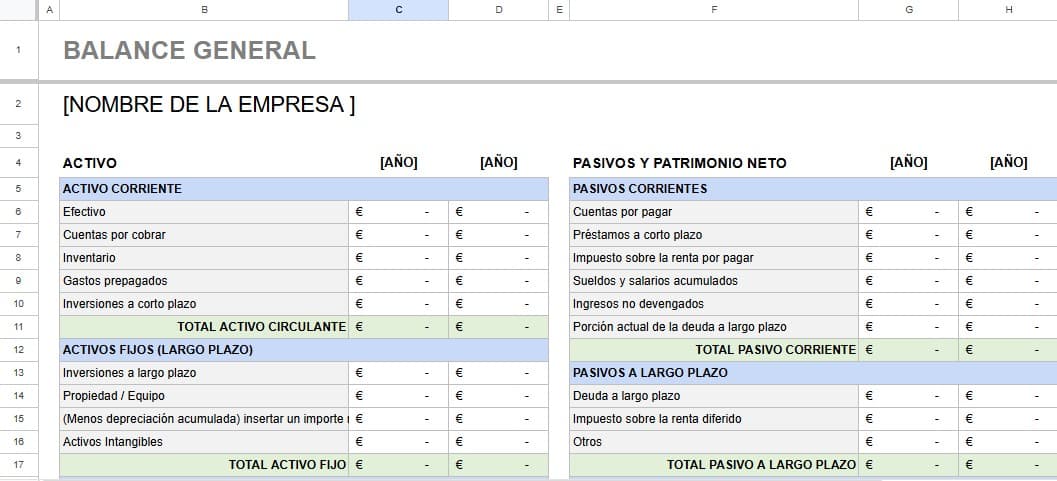Select column A header

click(x=49, y=10)
